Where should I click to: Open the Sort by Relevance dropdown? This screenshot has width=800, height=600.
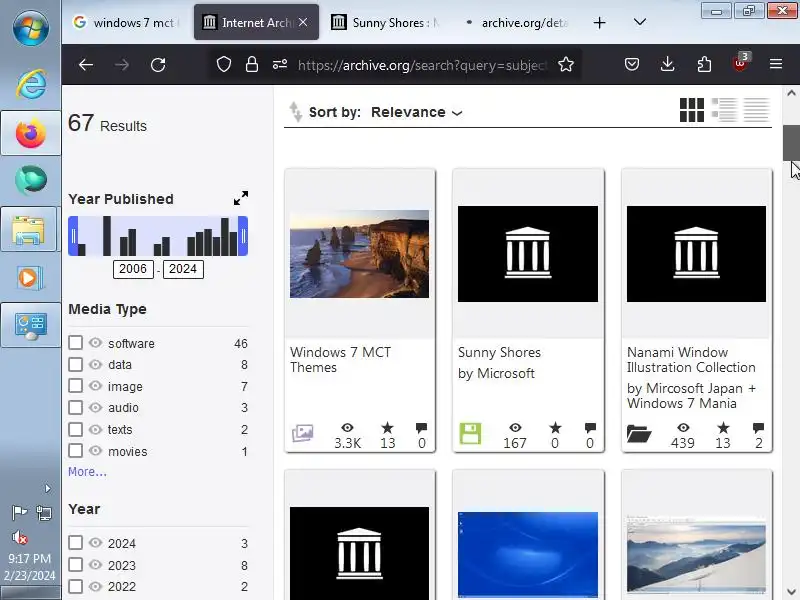click(416, 112)
